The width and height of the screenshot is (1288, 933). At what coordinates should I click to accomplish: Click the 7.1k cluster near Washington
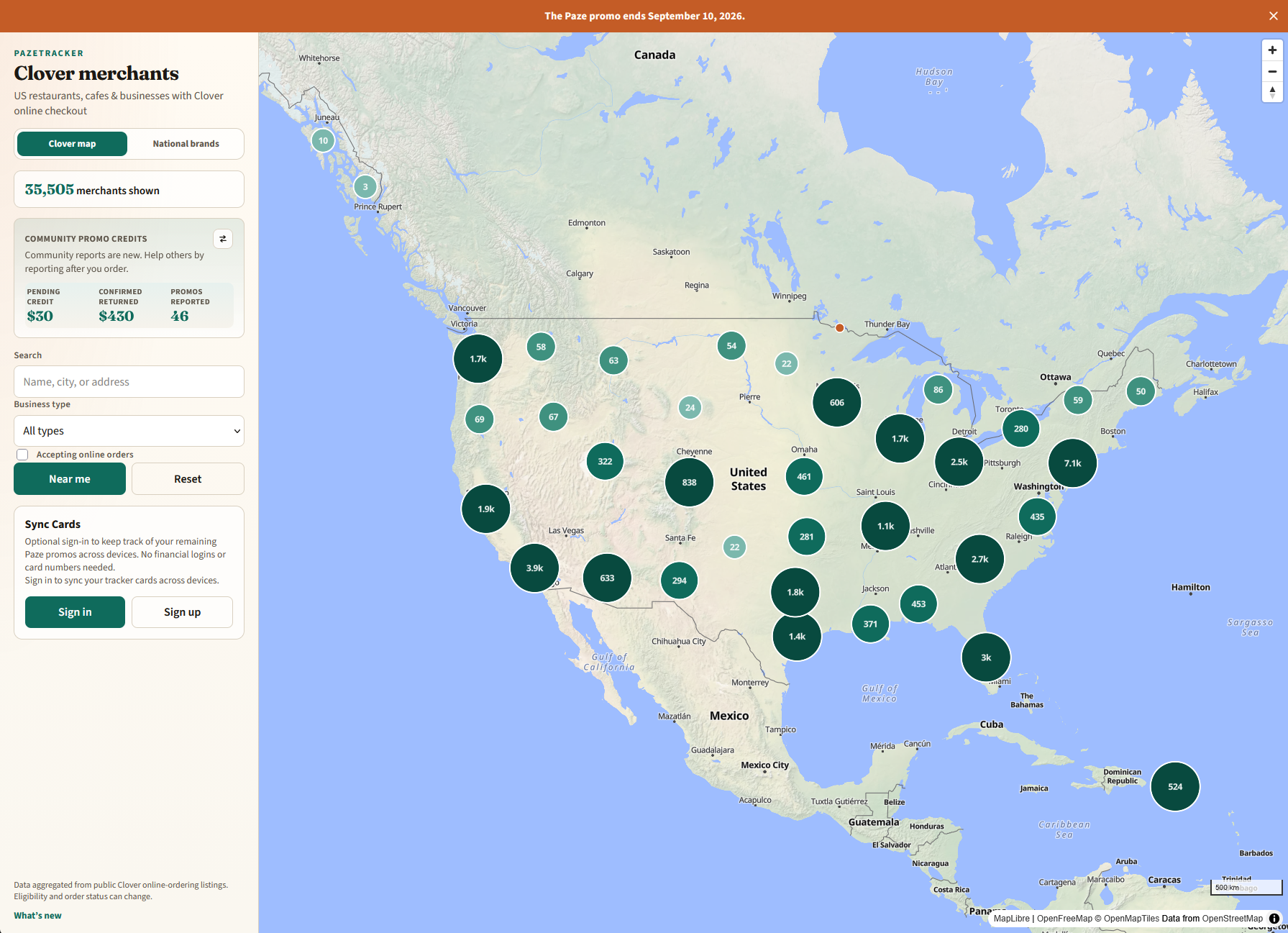[x=1072, y=463]
